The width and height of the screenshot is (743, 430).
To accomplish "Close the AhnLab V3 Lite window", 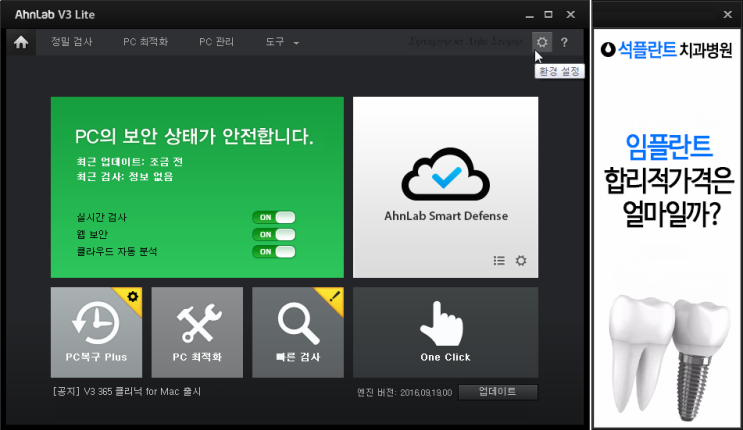I will 571,15.
